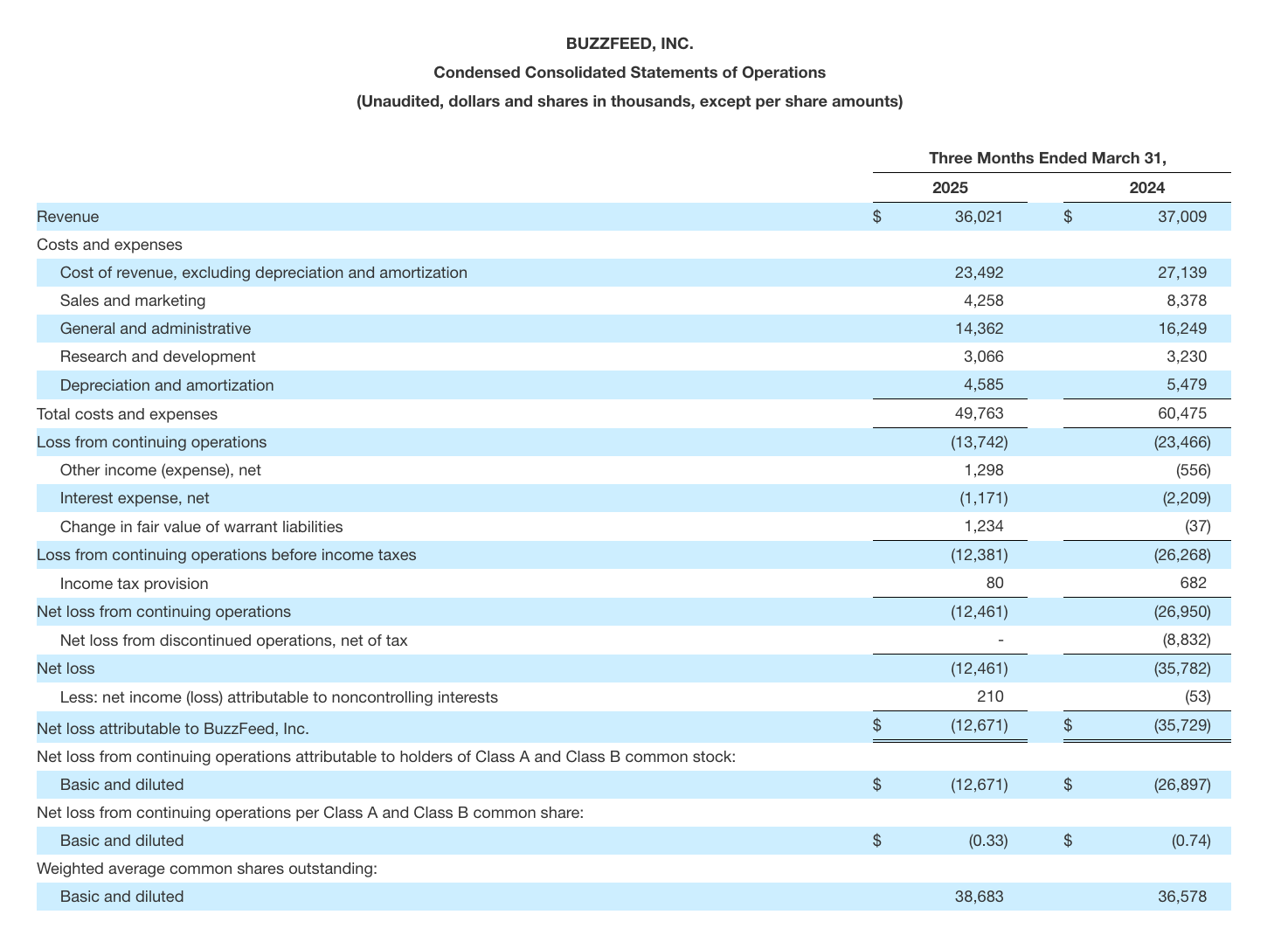The image size is (1288, 949).
Task: Click 'Net loss from continuing operations' row label
Action: click(164, 612)
